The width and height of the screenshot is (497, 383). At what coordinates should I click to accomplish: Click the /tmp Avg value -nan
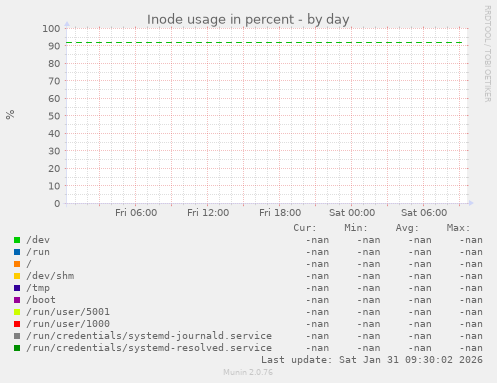point(420,288)
